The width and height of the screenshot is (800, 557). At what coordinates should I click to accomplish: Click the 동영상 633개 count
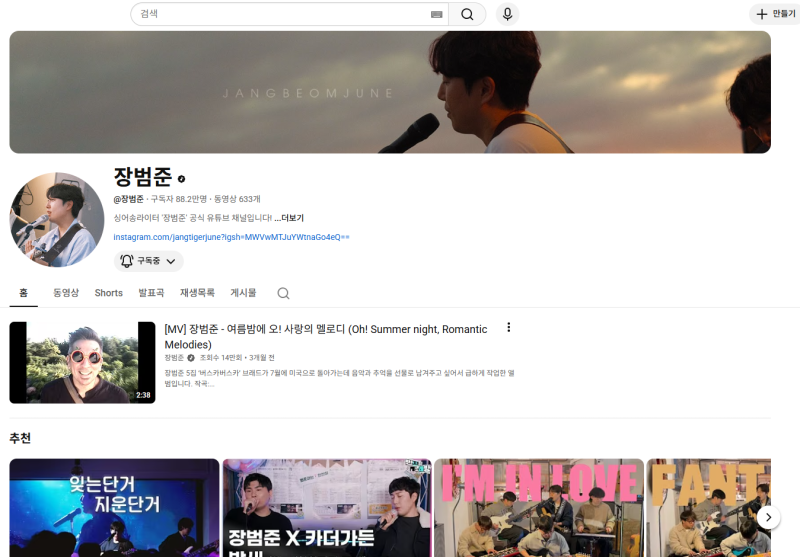pos(237,199)
